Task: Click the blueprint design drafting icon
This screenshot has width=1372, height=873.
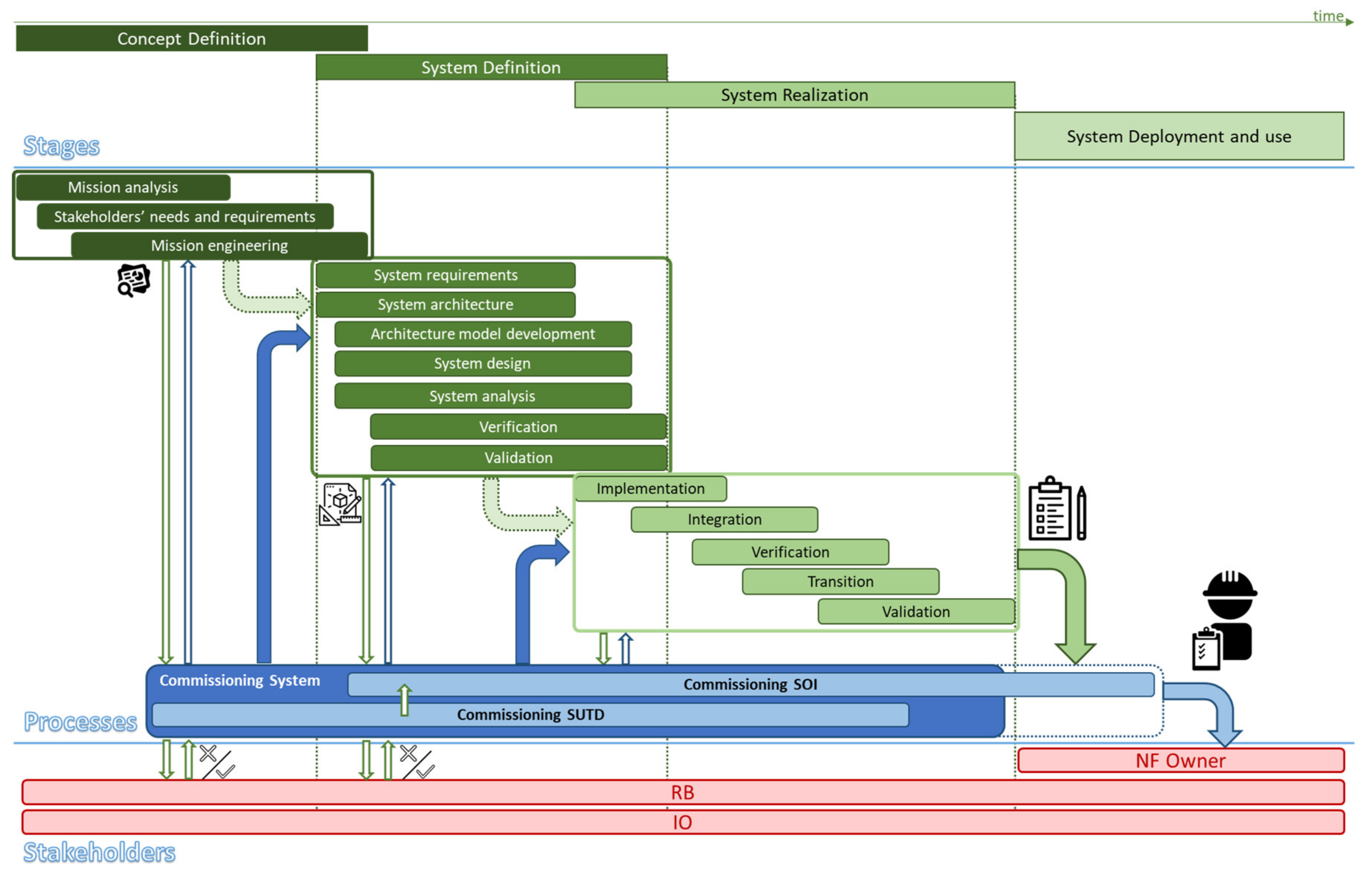Action: point(340,504)
